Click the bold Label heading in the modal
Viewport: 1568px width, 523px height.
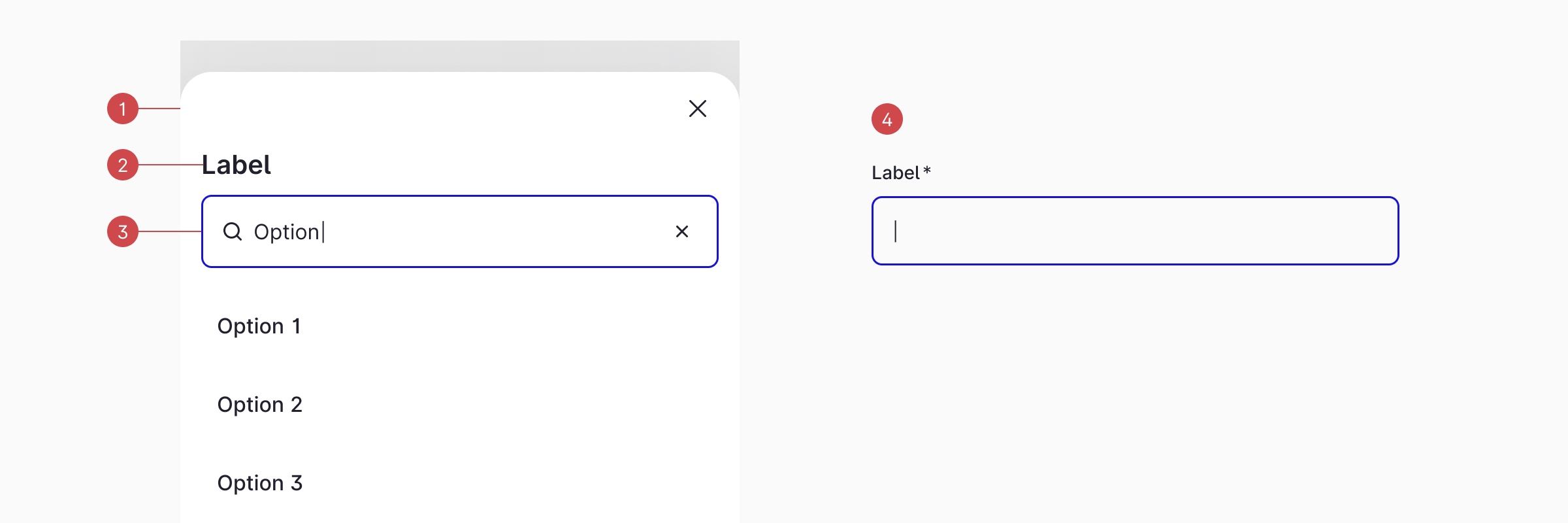pos(238,165)
